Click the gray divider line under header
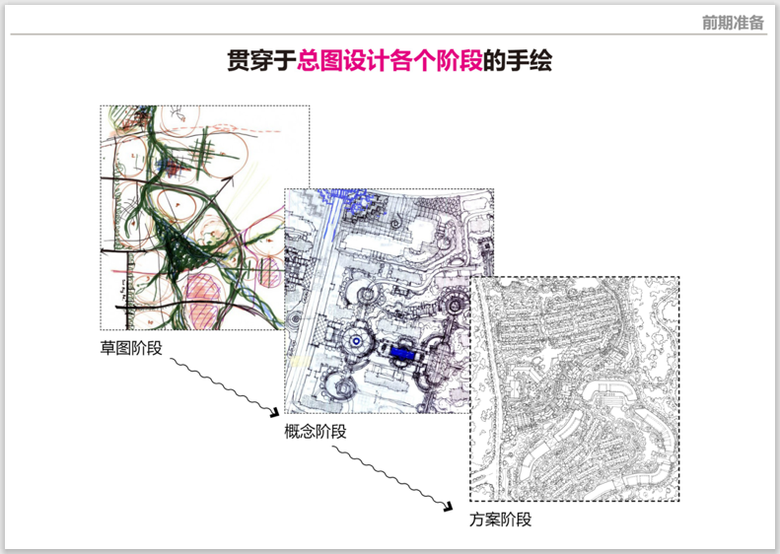The height and width of the screenshot is (554, 780). click(x=390, y=36)
